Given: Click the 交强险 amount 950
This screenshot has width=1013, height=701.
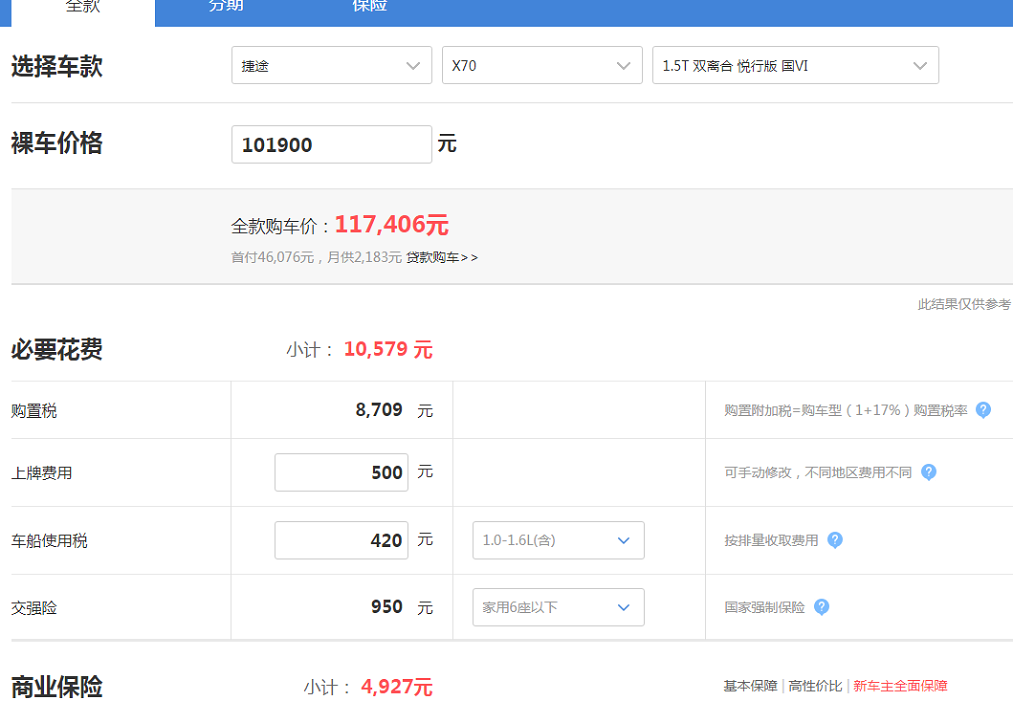Looking at the screenshot, I should [x=386, y=607].
